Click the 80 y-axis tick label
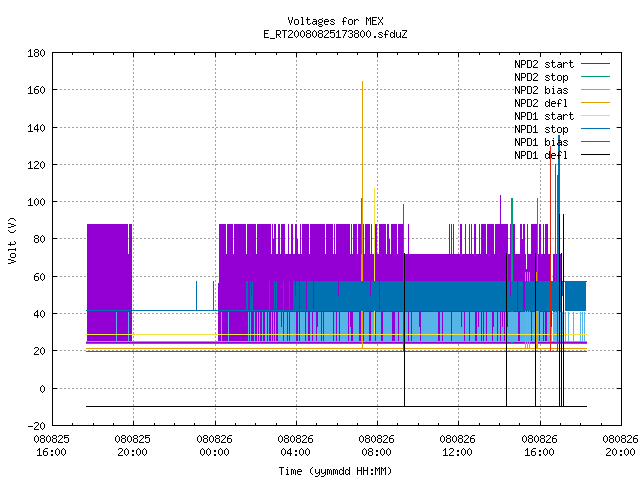This screenshot has width=640, height=480. pos(39,239)
